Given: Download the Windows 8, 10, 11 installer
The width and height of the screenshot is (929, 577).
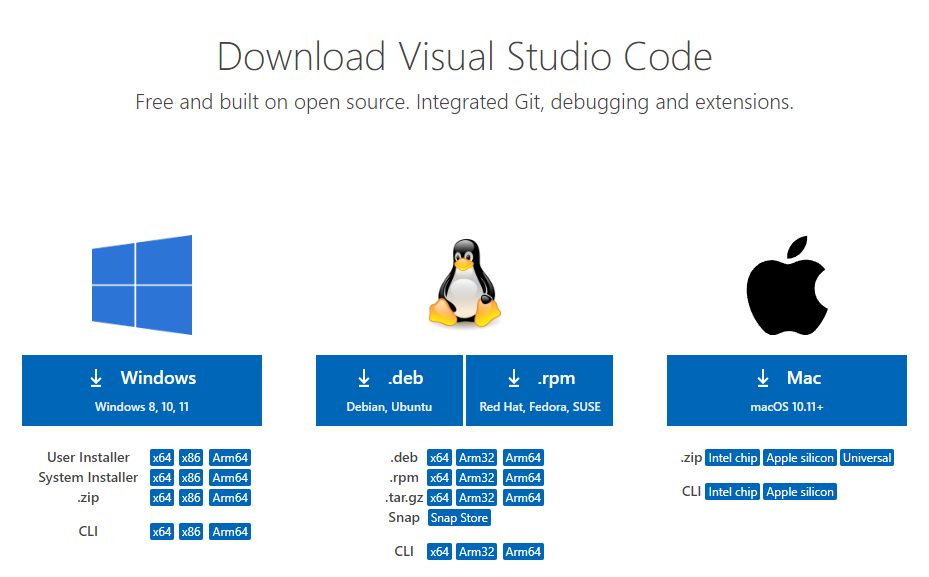Looking at the screenshot, I should pos(142,390).
